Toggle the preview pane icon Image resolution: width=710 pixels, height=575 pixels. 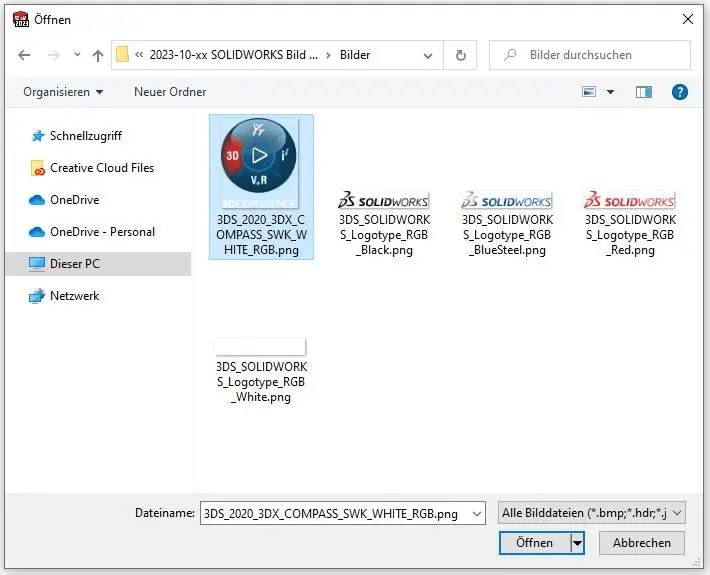[644, 92]
